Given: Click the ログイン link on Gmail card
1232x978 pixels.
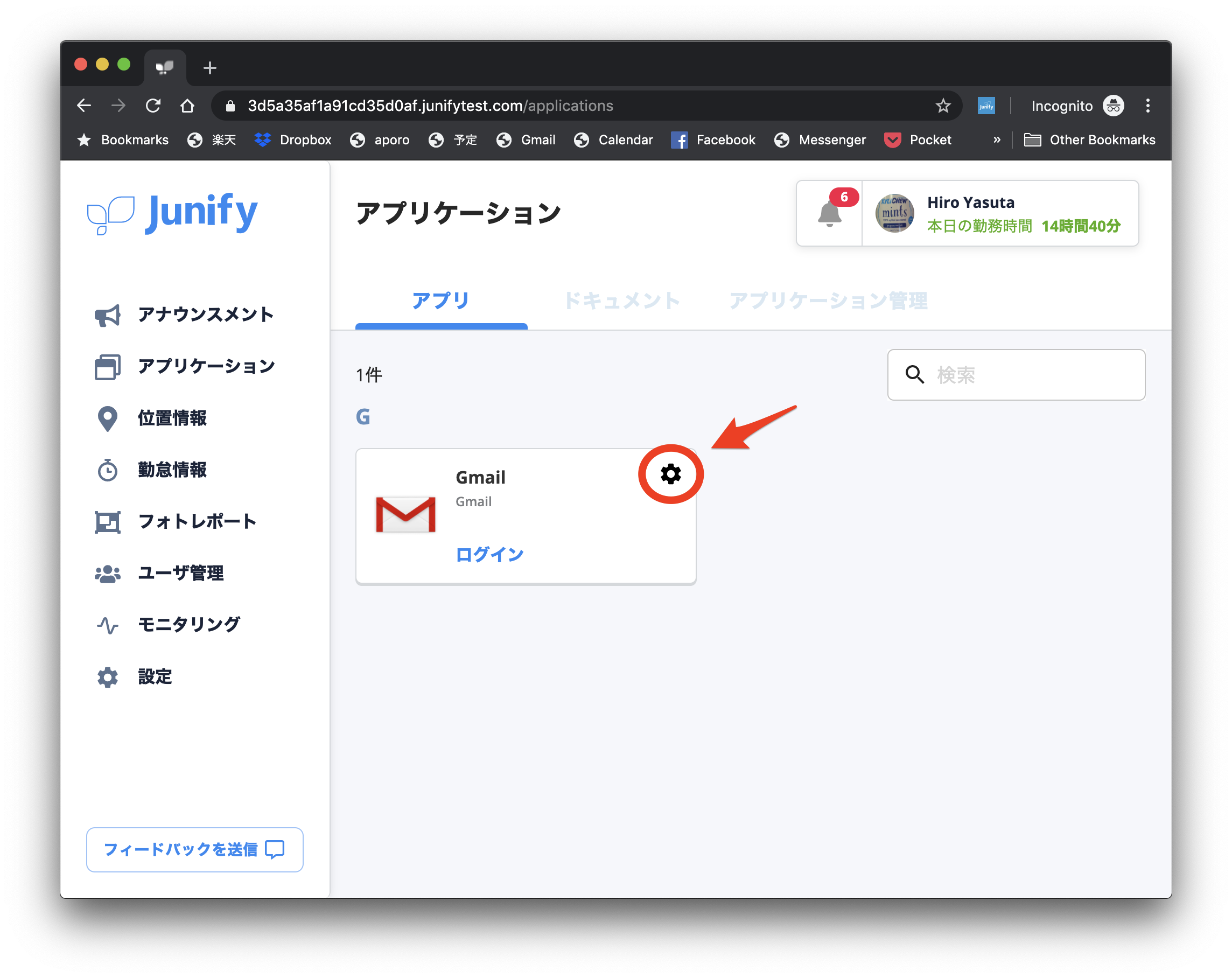Looking at the screenshot, I should [489, 554].
